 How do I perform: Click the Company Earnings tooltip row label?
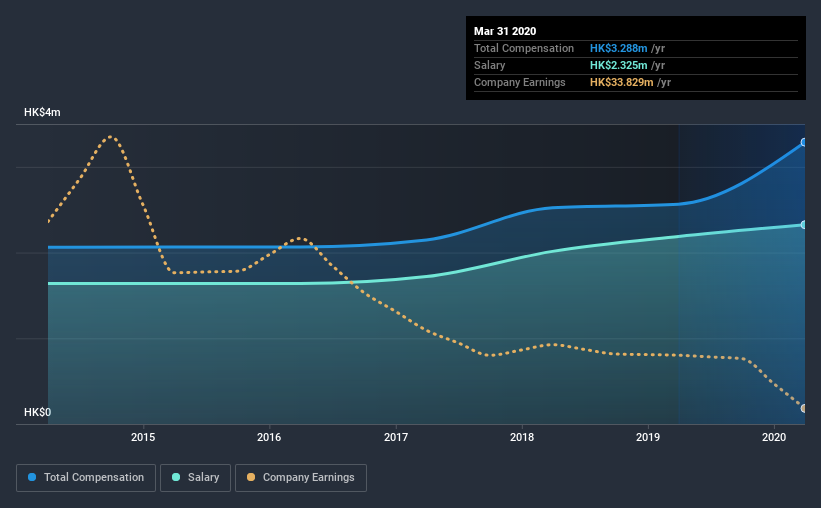[x=519, y=82]
